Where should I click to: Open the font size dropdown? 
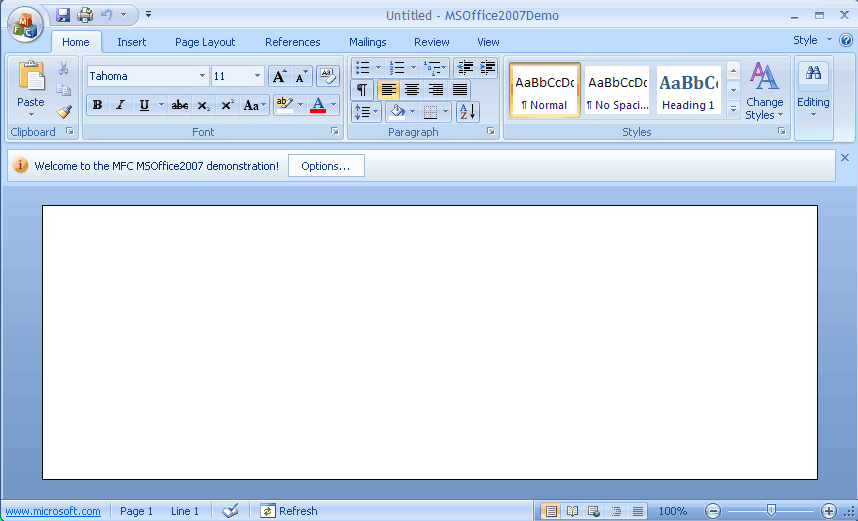pyautogui.click(x=257, y=76)
